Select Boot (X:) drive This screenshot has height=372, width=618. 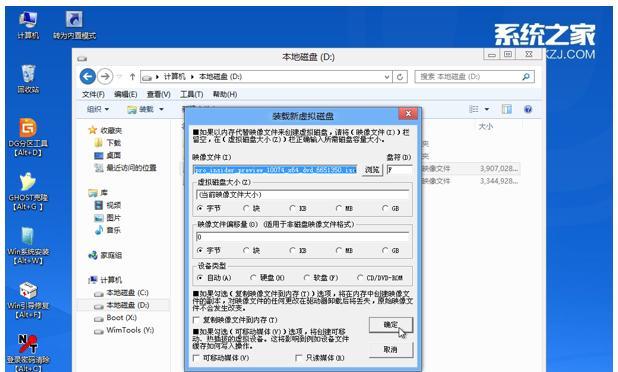(x=115, y=318)
